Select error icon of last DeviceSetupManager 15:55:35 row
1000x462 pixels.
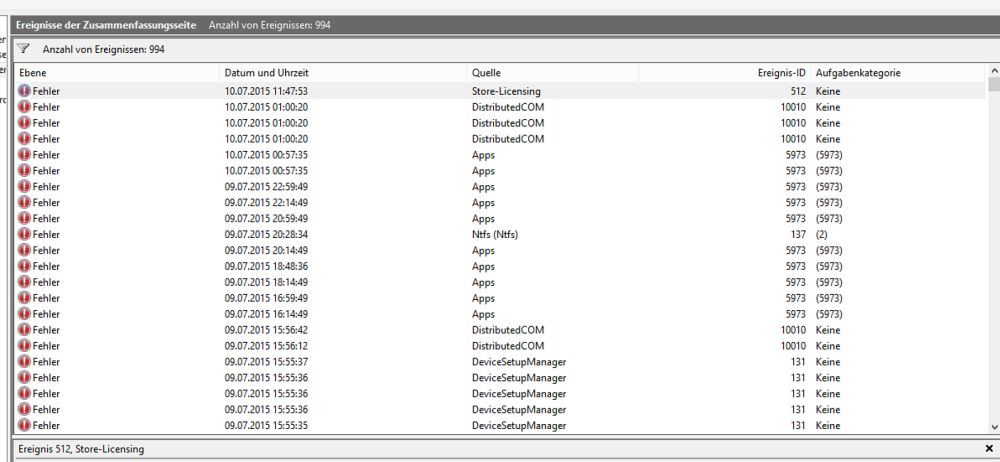[24, 425]
